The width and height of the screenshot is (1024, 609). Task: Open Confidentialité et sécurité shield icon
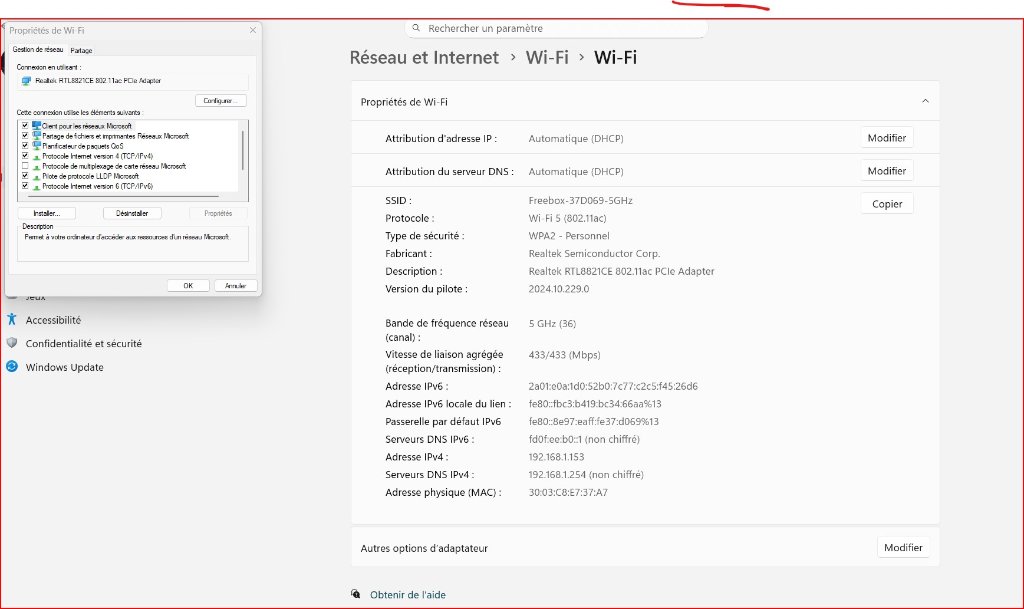click(12, 343)
